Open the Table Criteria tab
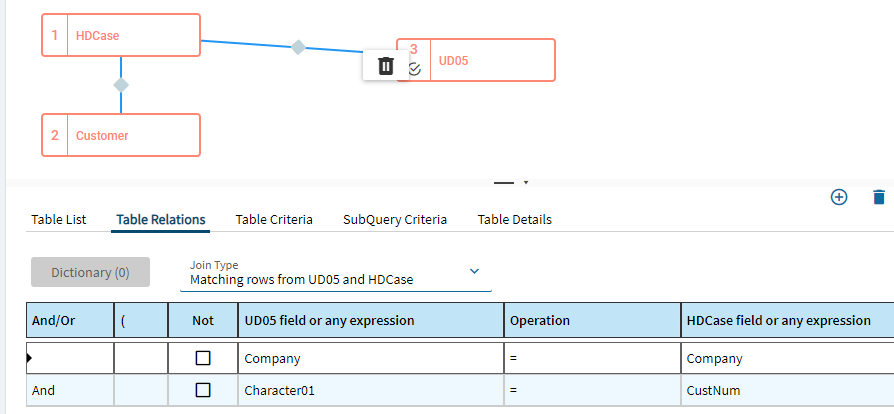Screen dimensions: 894x414 pyautogui.click(x=274, y=219)
